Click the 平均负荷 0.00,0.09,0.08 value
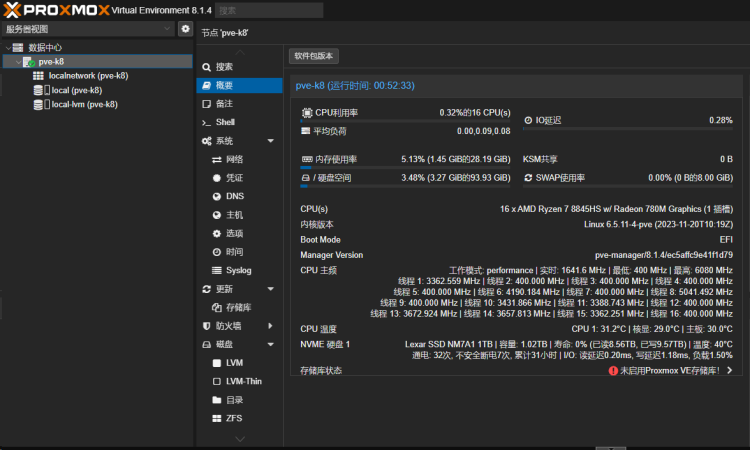Screen dimensions: 750x450 (x=484, y=131)
